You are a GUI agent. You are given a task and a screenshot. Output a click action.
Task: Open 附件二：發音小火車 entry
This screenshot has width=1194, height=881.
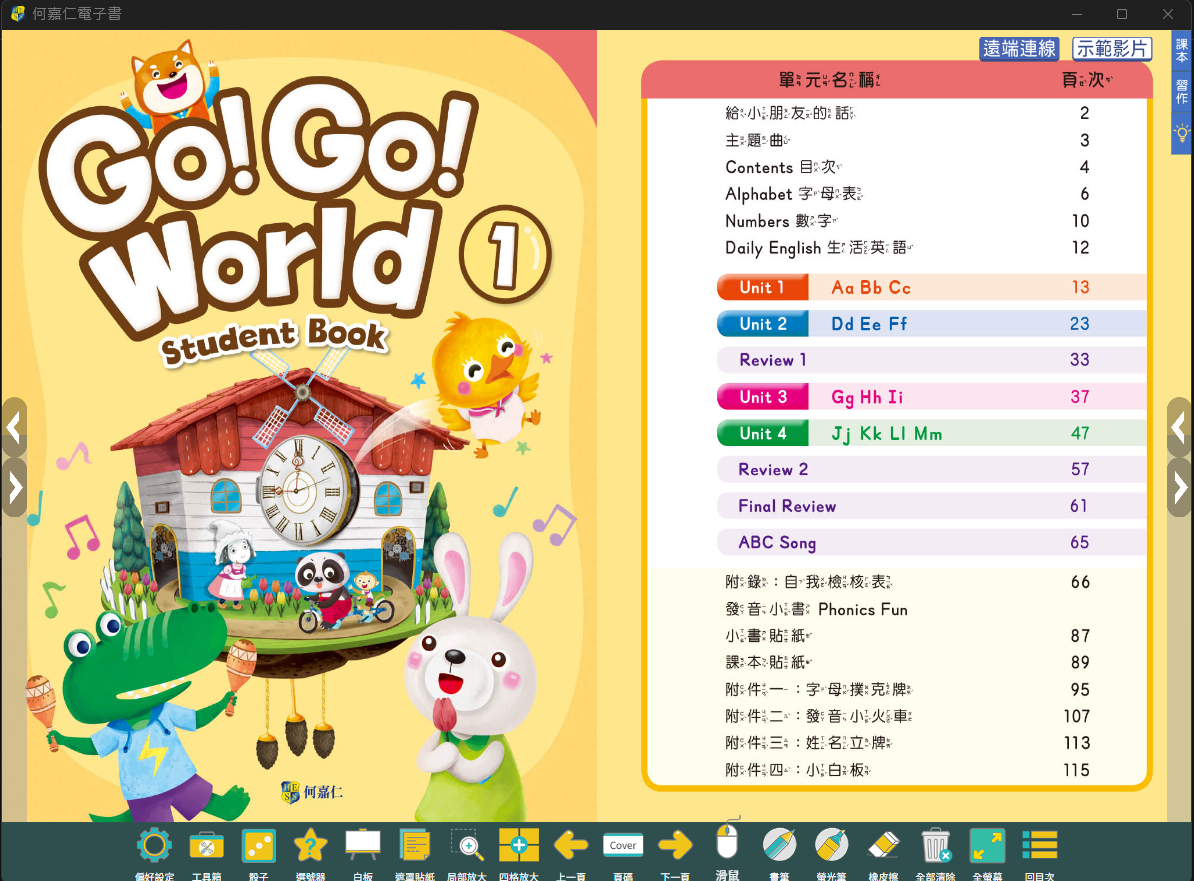tap(908, 716)
